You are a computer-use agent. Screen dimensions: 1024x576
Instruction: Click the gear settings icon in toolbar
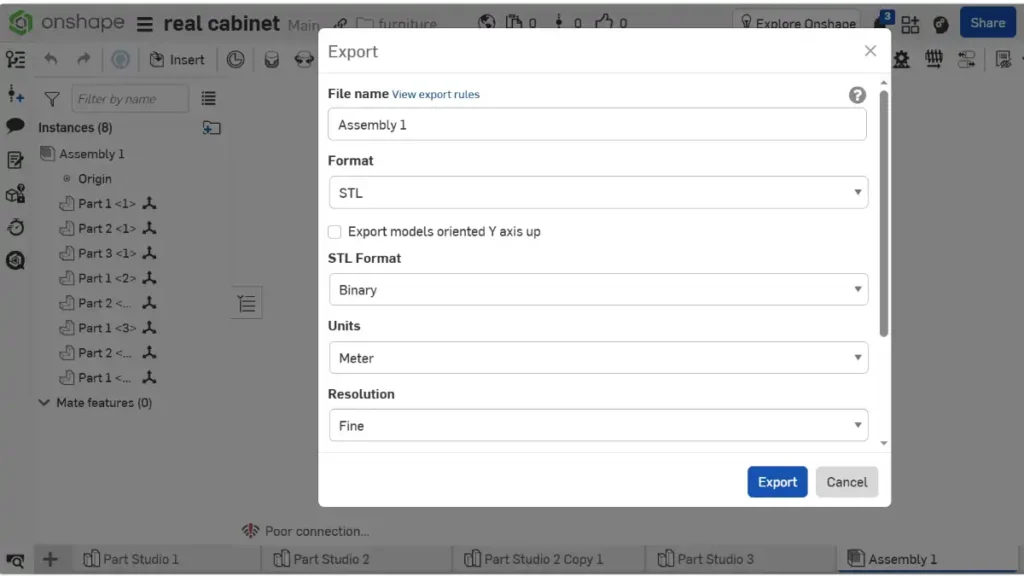click(902, 59)
